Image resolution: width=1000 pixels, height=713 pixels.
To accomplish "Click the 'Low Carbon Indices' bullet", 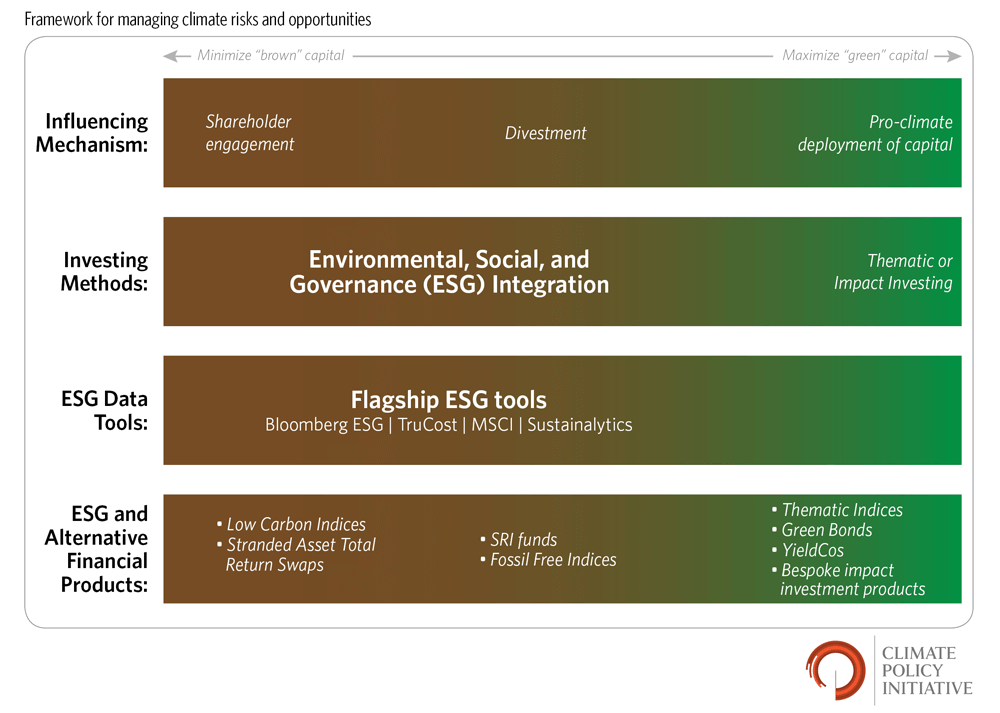I will (x=291, y=524).
